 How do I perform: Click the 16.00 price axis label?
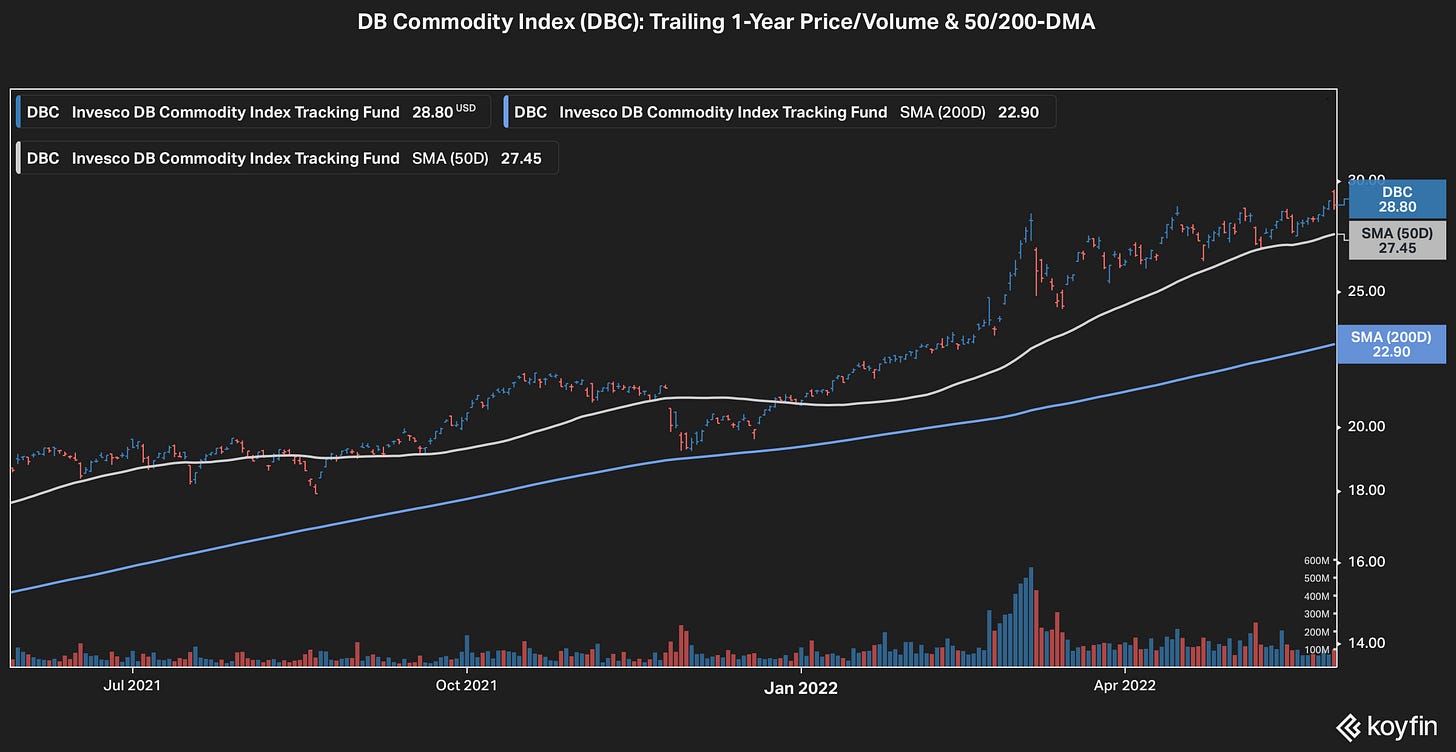click(x=1367, y=561)
